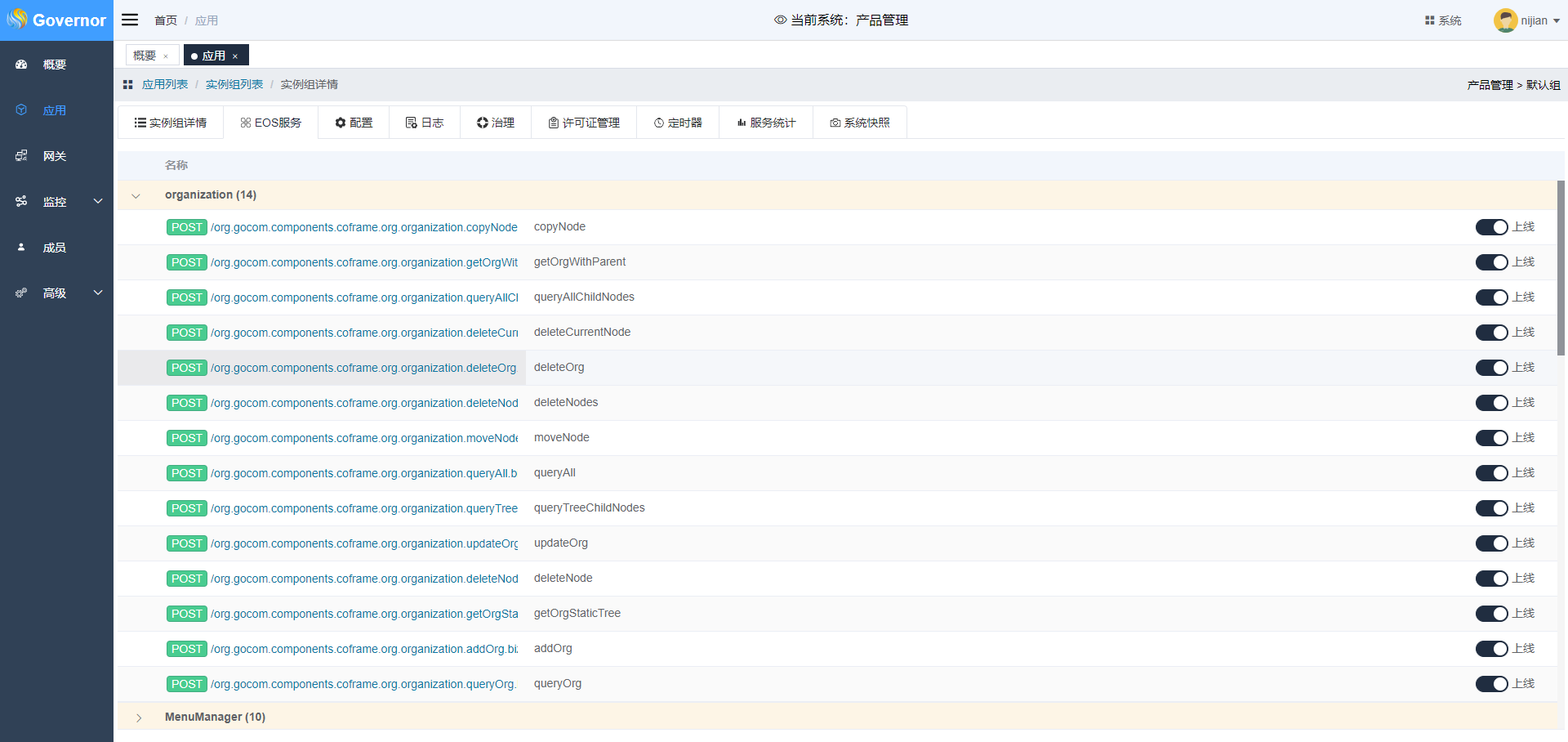Collapse the organization (14) group

click(136, 195)
